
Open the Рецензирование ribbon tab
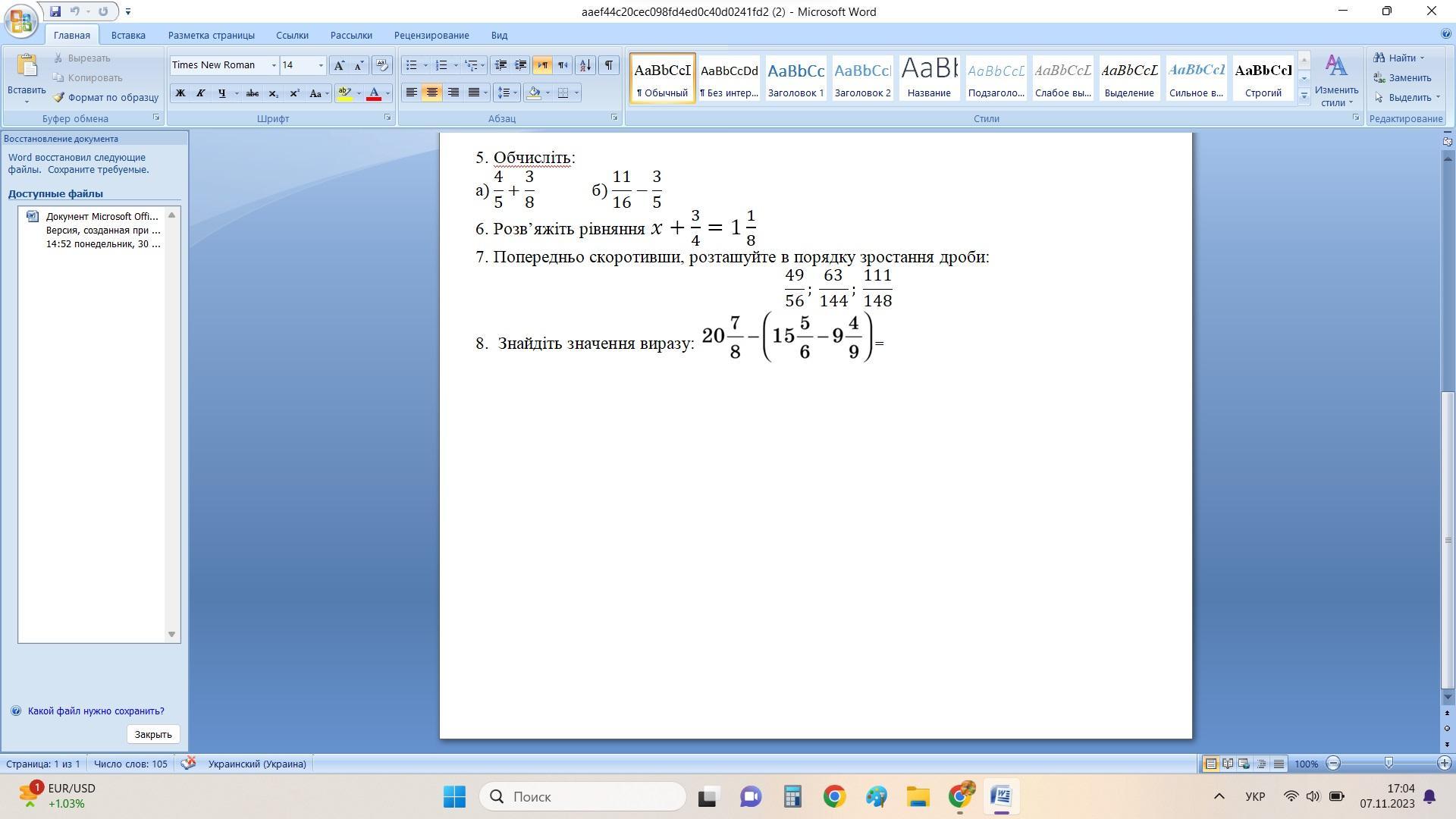431,35
